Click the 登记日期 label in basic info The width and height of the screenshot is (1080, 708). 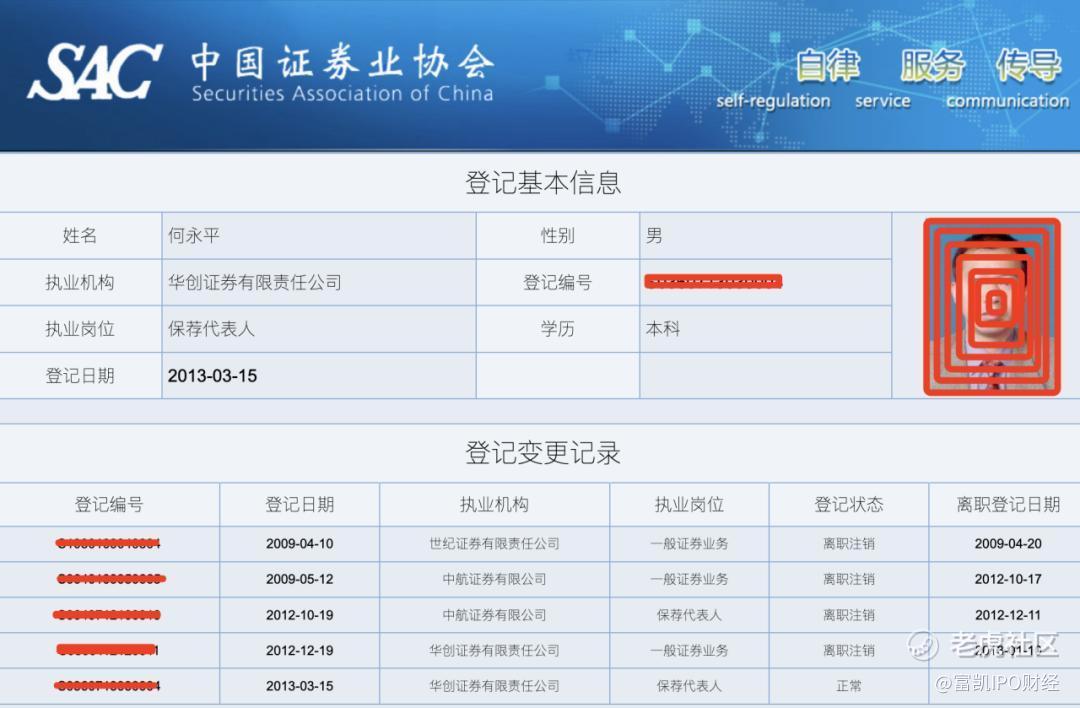coord(80,376)
